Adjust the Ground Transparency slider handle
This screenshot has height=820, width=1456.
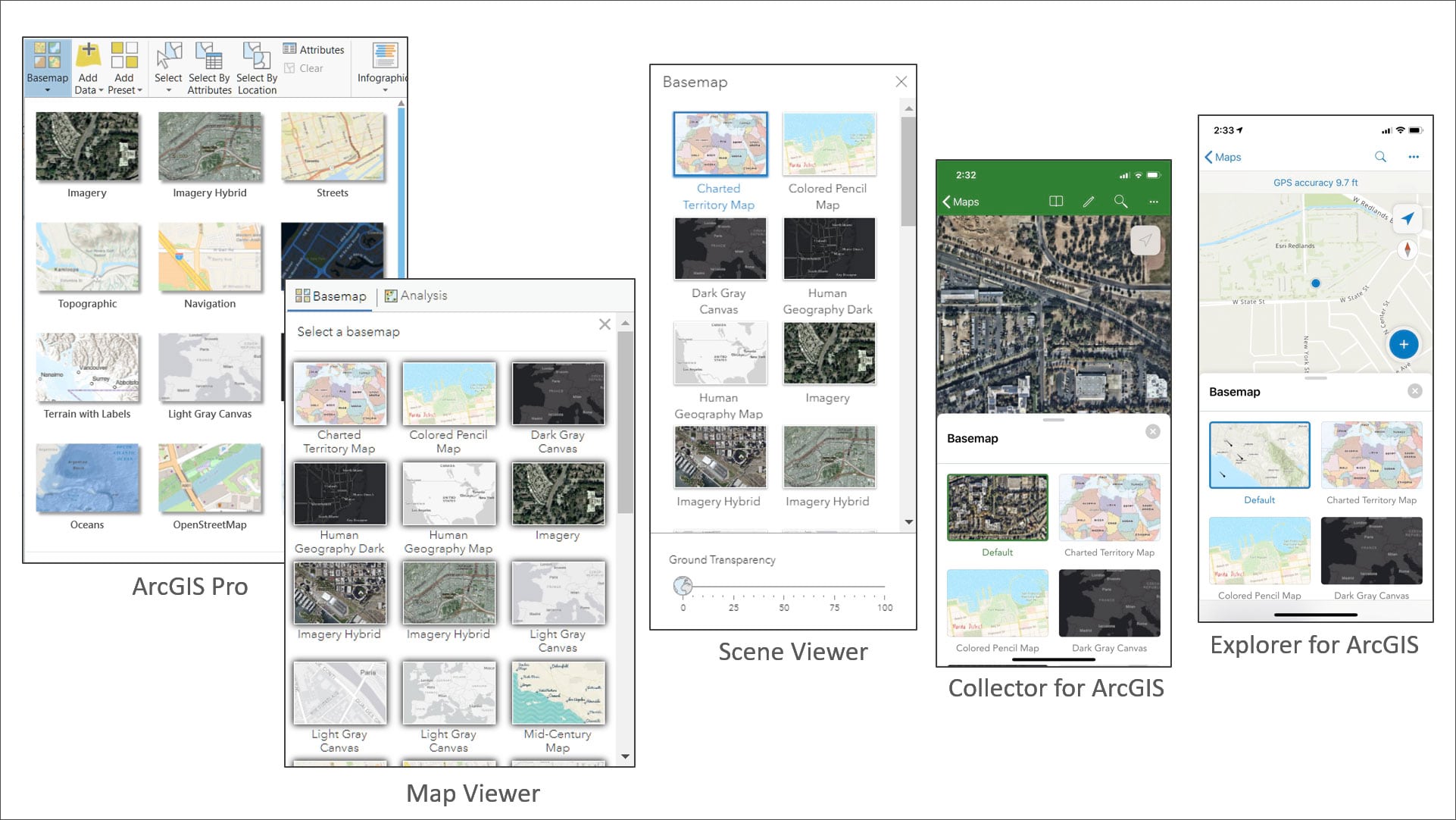pyautogui.click(x=683, y=586)
